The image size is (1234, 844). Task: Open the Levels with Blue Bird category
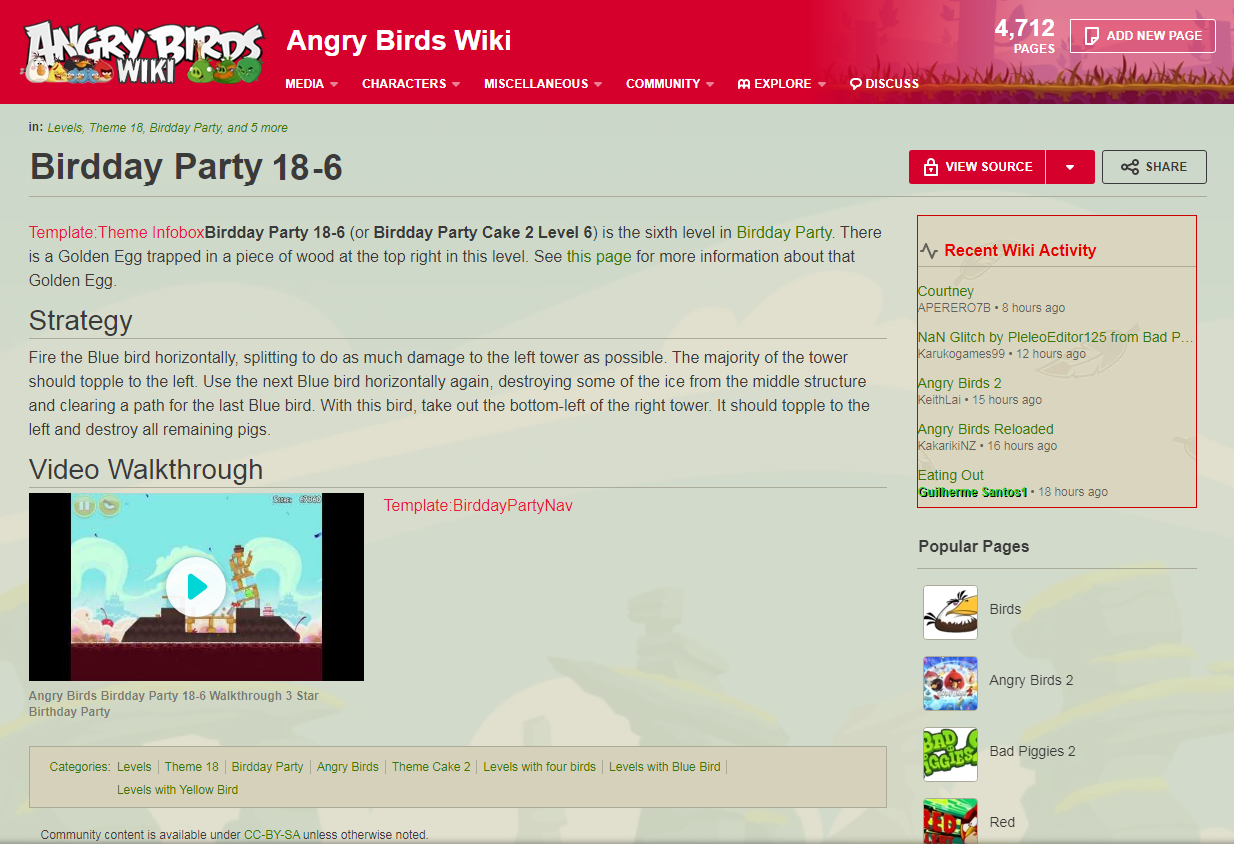tap(664, 767)
